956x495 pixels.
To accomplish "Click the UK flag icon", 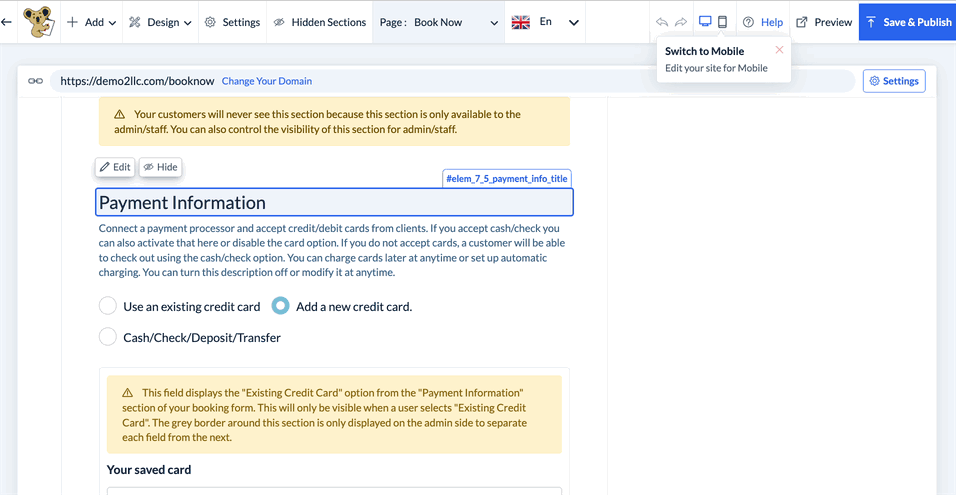I will pos(521,23).
